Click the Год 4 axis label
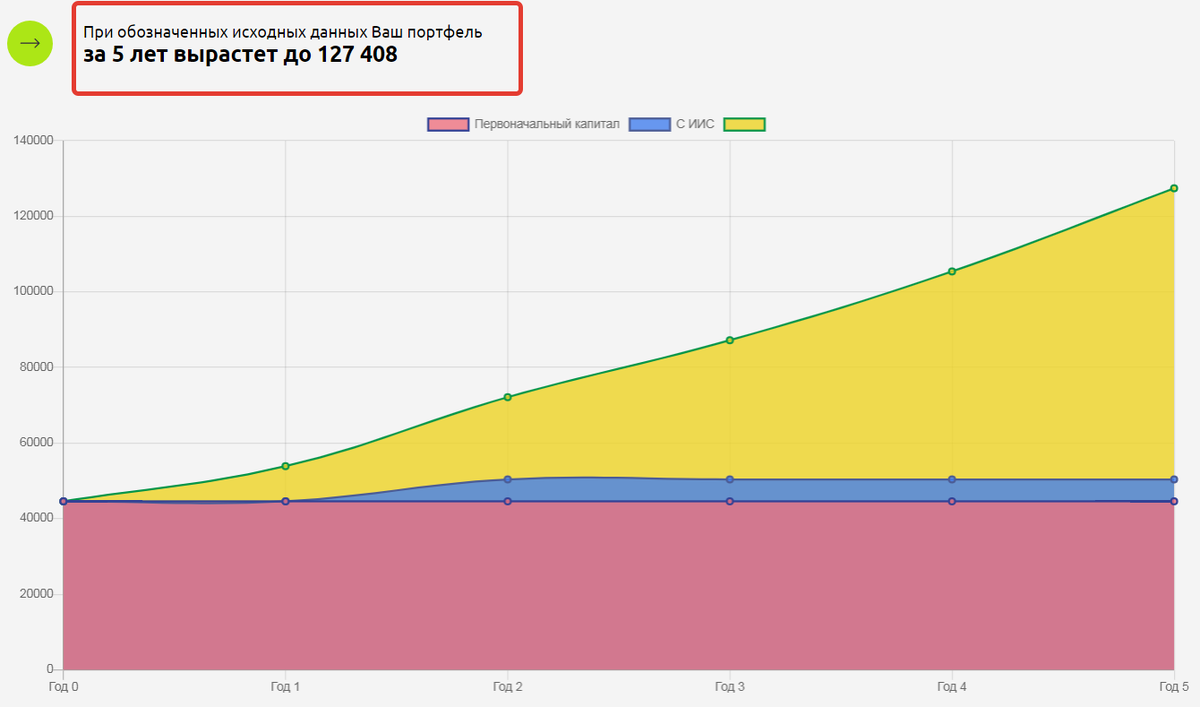The height and width of the screenshot is (707, 1200). click(952, 687)
